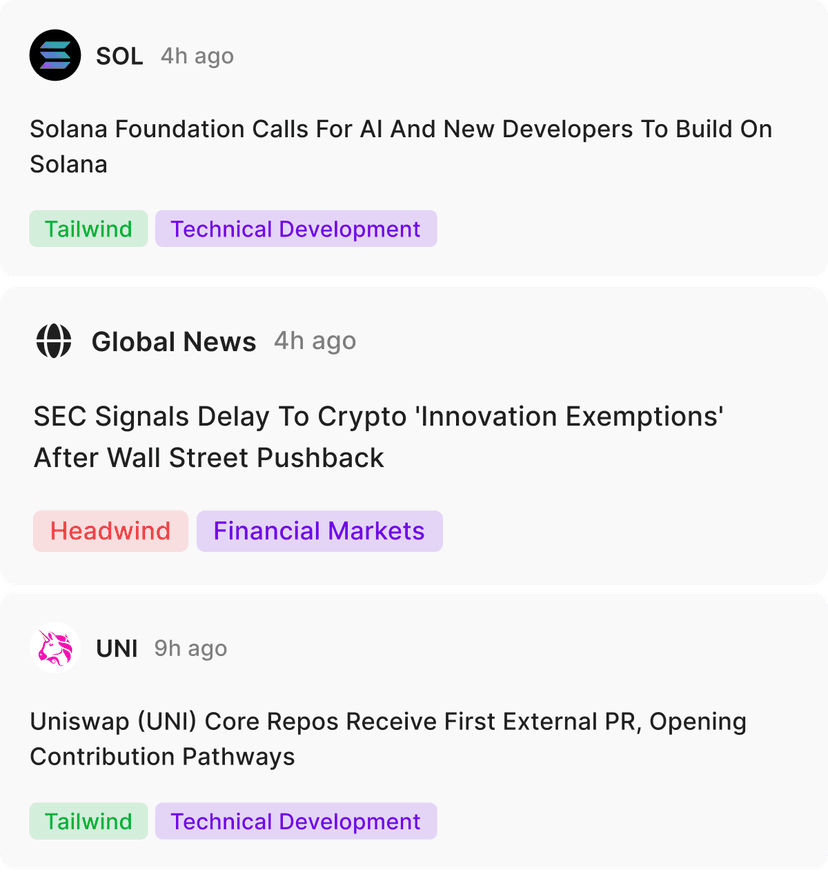Select the Global News source name

click(x=174, y=342)
